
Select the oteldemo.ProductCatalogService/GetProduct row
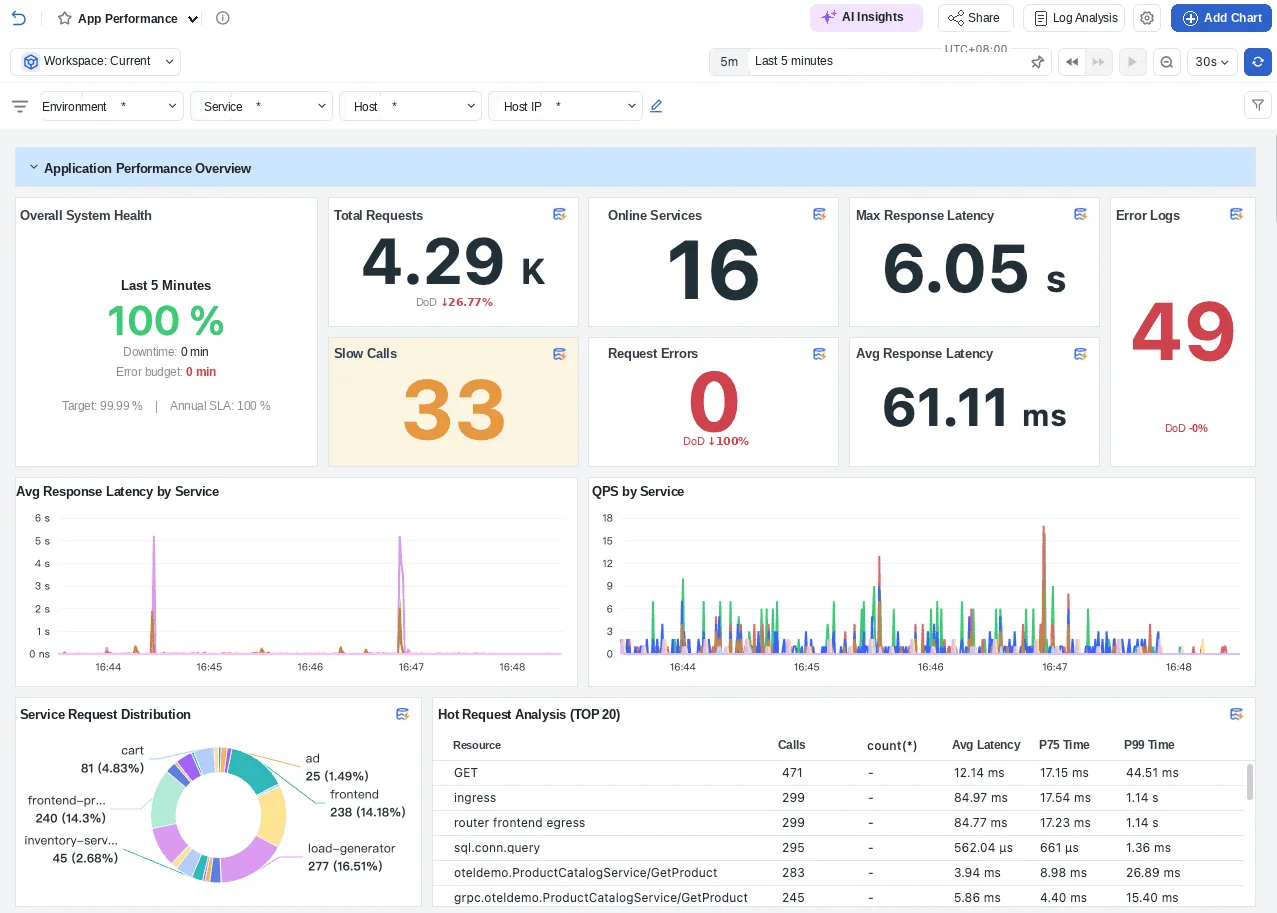840,873
